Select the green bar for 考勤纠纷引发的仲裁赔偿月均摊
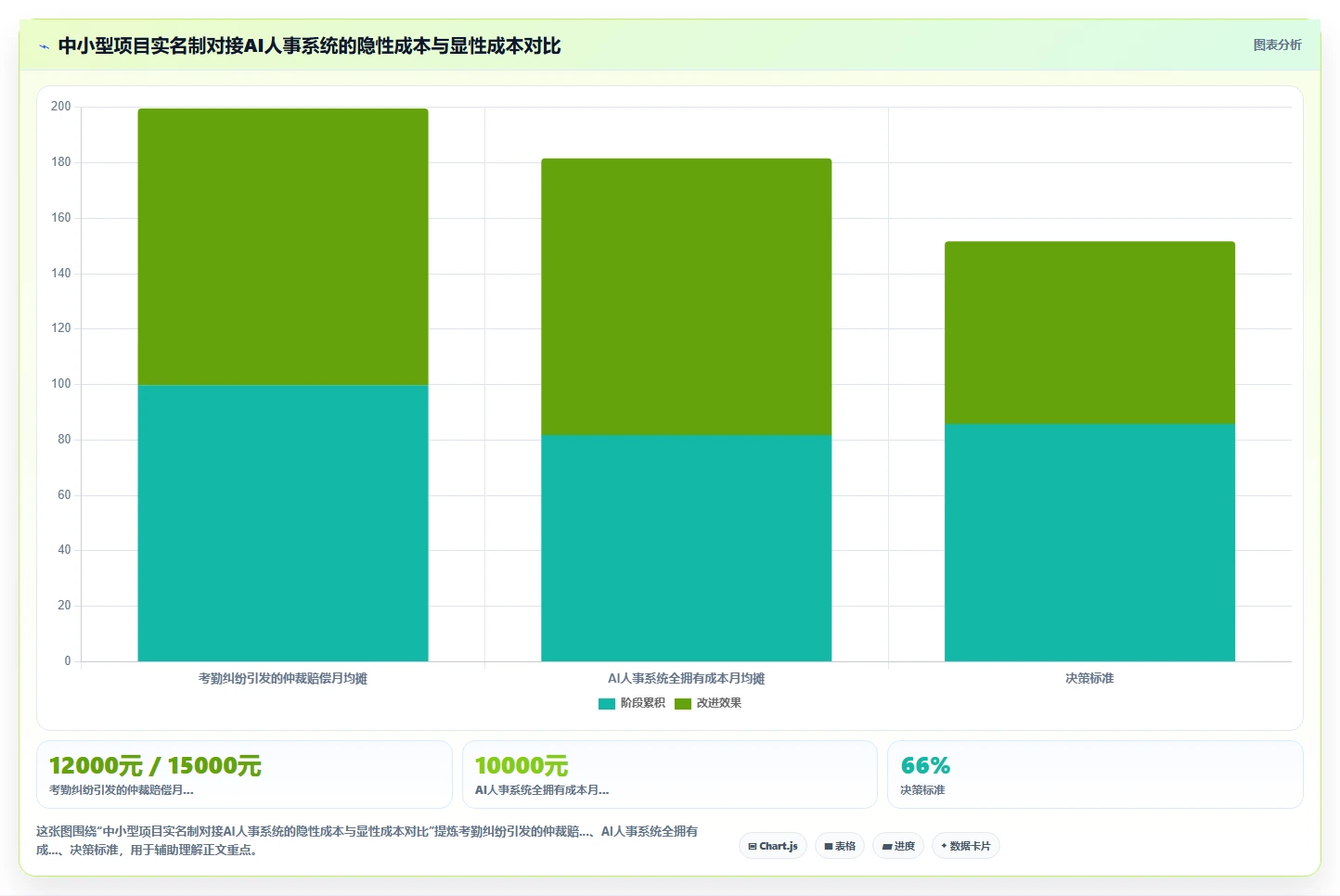The height and width of the screenshot is (896, 1340). point(283,247)
